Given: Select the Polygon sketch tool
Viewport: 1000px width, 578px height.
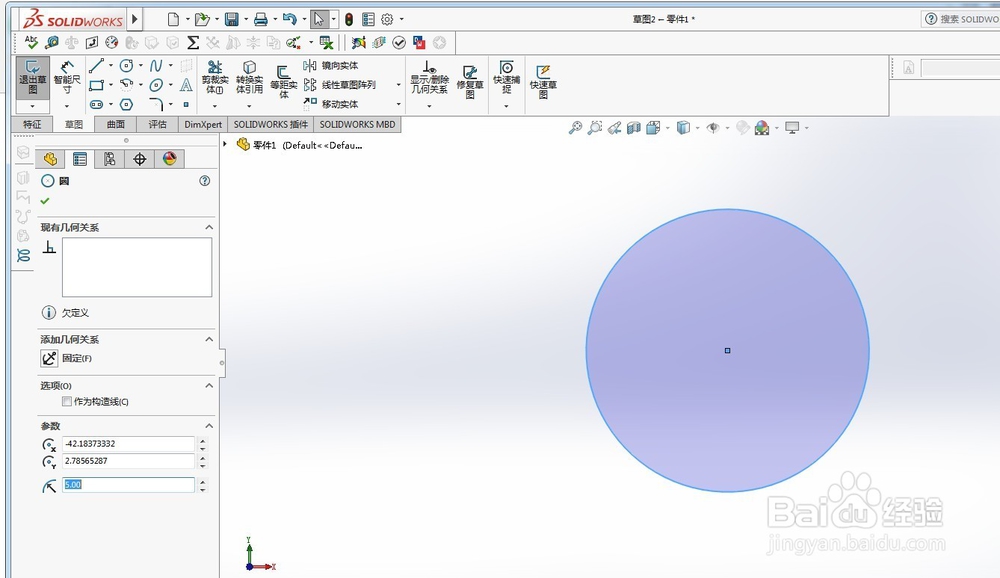Looking at the screenshot, I should click(x=126, y=104).
